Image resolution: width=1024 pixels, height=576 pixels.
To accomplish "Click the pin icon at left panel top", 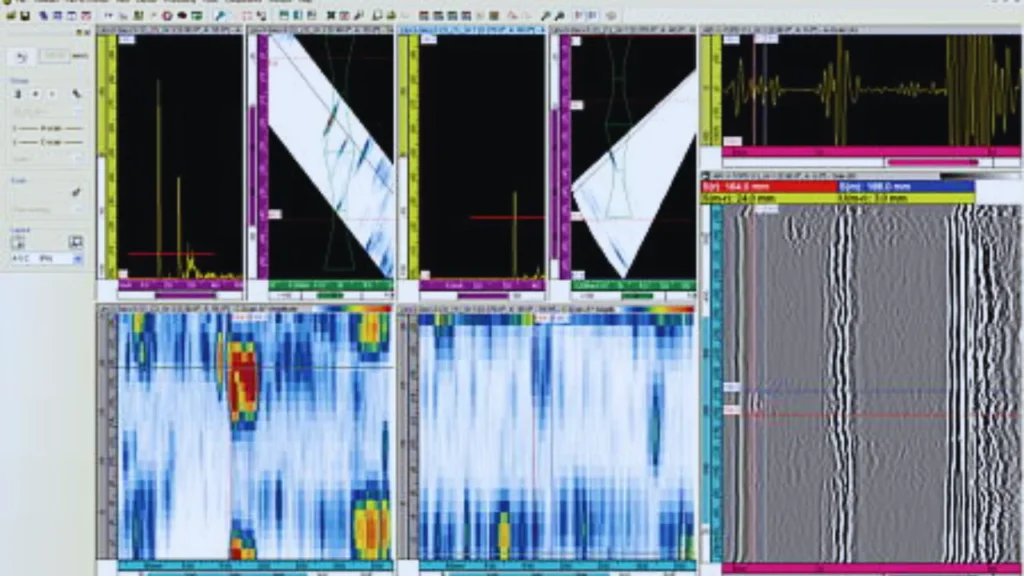I will [80, 32].
